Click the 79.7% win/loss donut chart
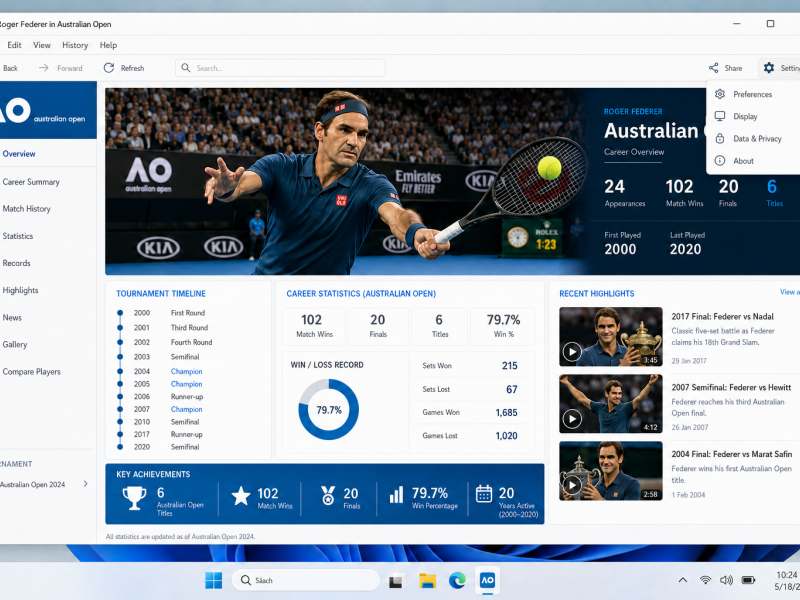Screen dimensions: 800x600 pyautogui.click(x=329, y=410)
